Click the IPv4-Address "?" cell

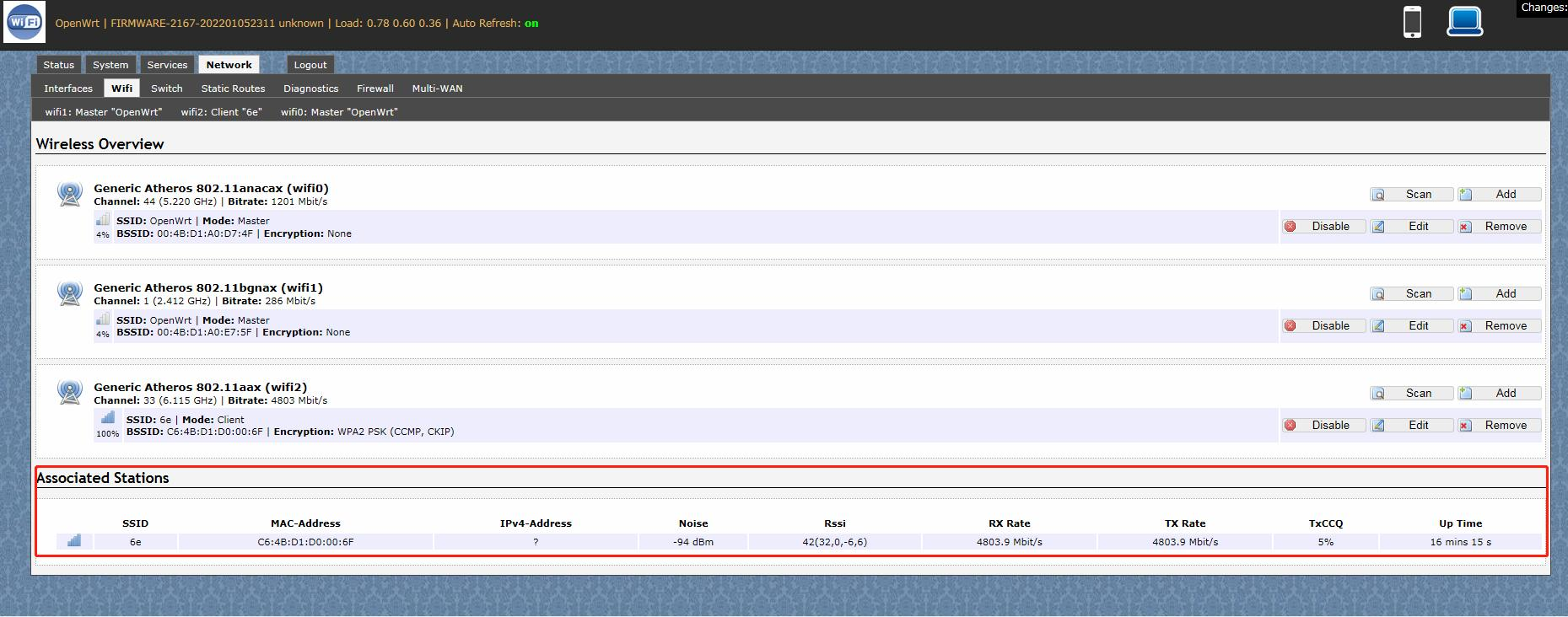tap(536, 542)
